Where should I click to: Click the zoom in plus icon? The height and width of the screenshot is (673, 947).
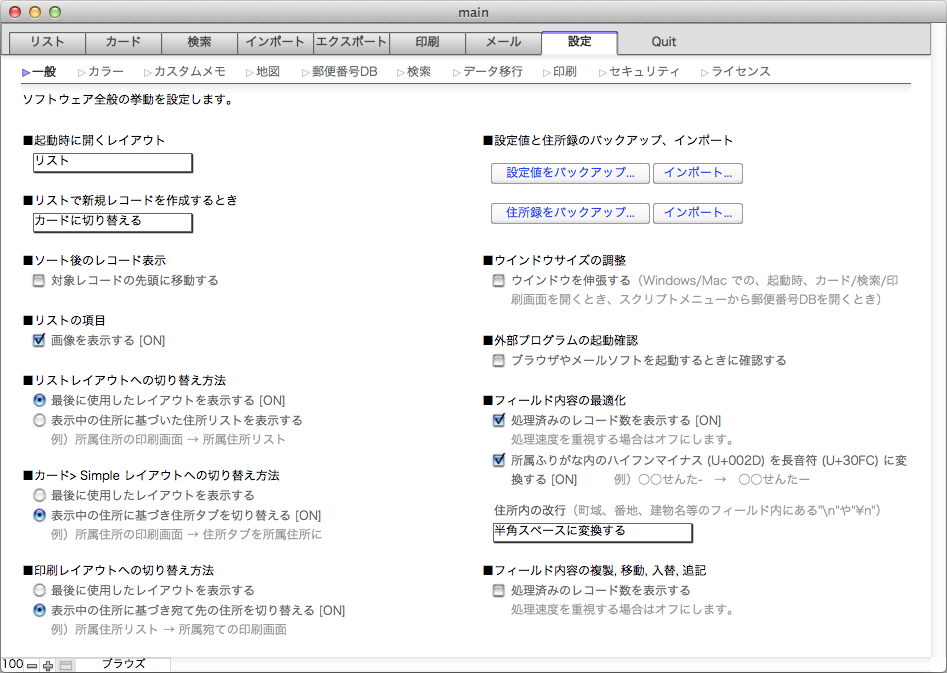[x=48, y=665]
